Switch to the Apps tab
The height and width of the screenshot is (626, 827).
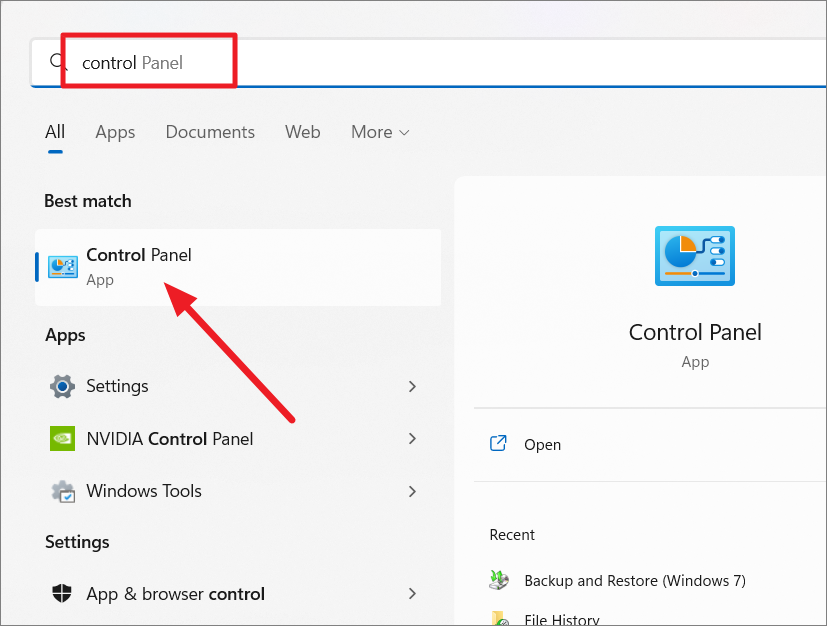click(115, 132)
